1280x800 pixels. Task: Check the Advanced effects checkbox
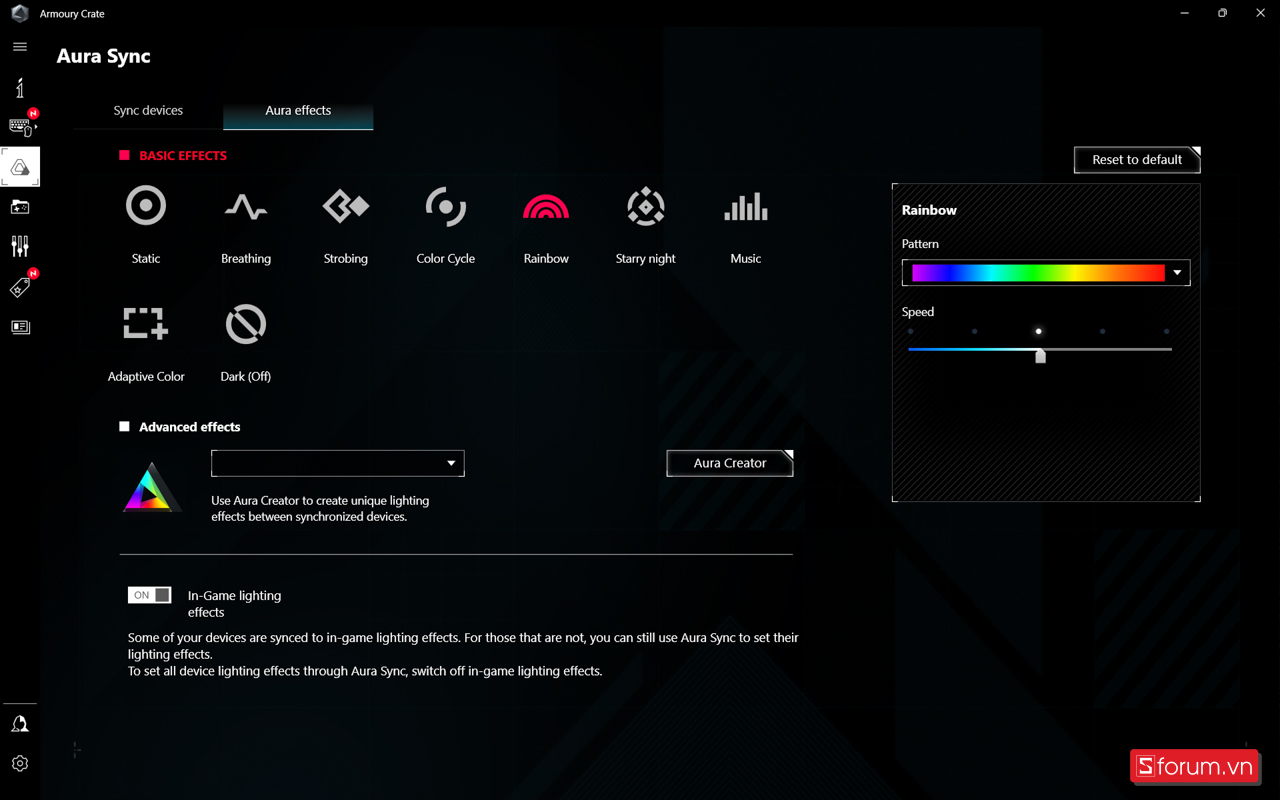point(125,427)
